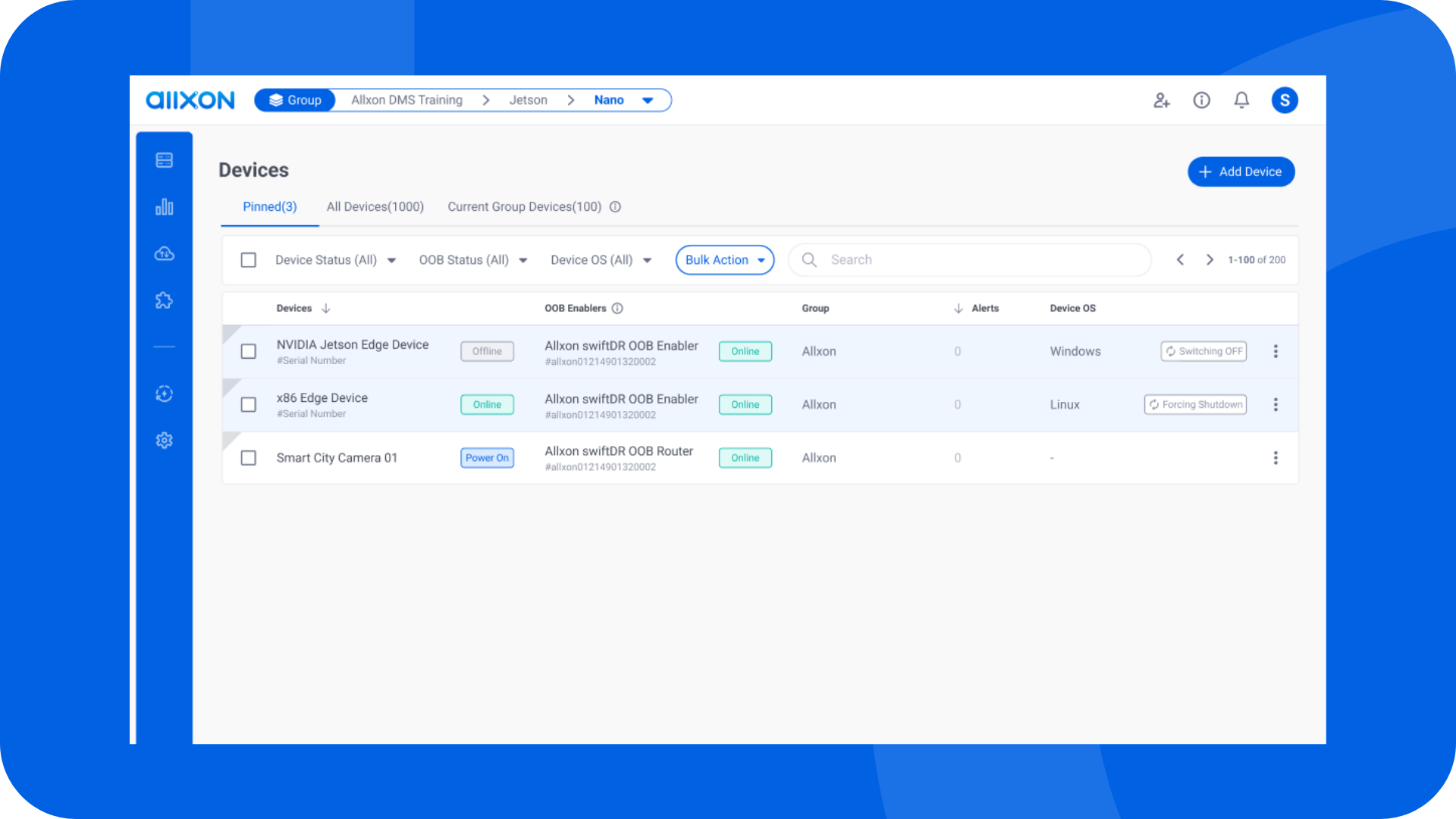
Task: Open more options for NVIDIA Jetson Edge Device
Action: coord(1276,352)
